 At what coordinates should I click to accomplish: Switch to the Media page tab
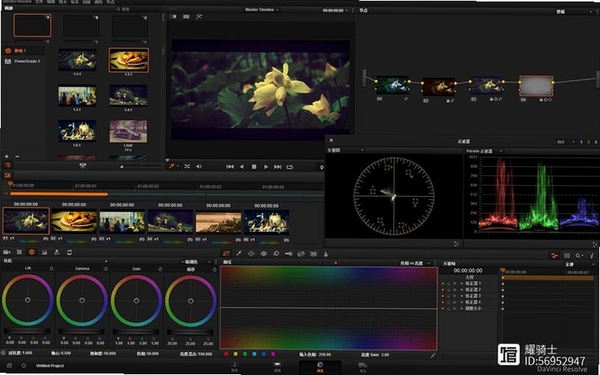pos(235,367)
